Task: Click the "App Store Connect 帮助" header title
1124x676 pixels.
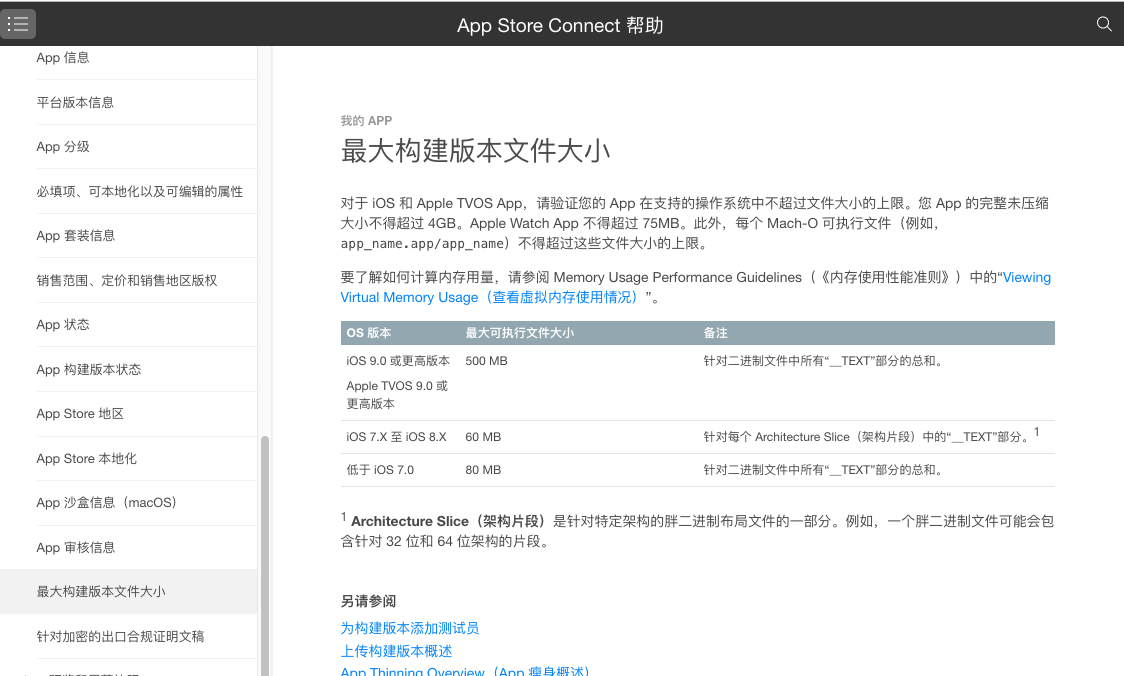Action: [560, 25]
